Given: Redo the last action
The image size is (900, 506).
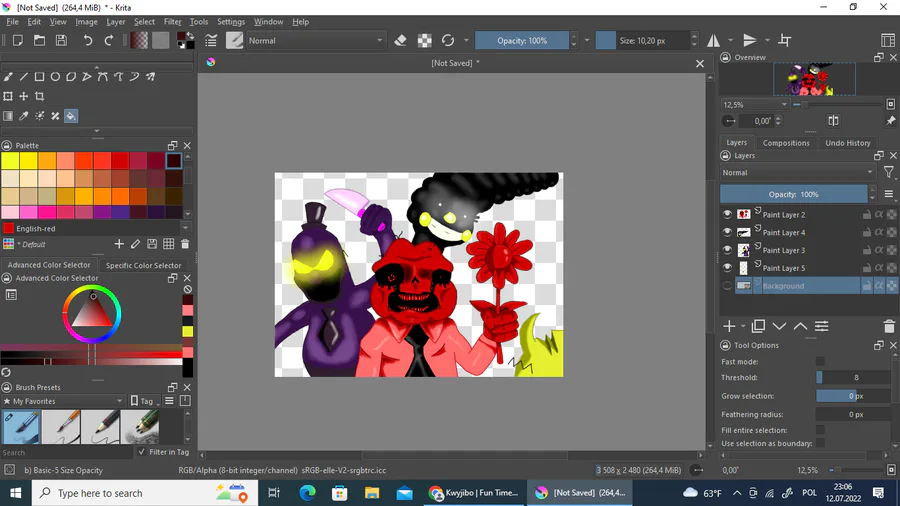Looking at the screenshot, I should [108, 41].
